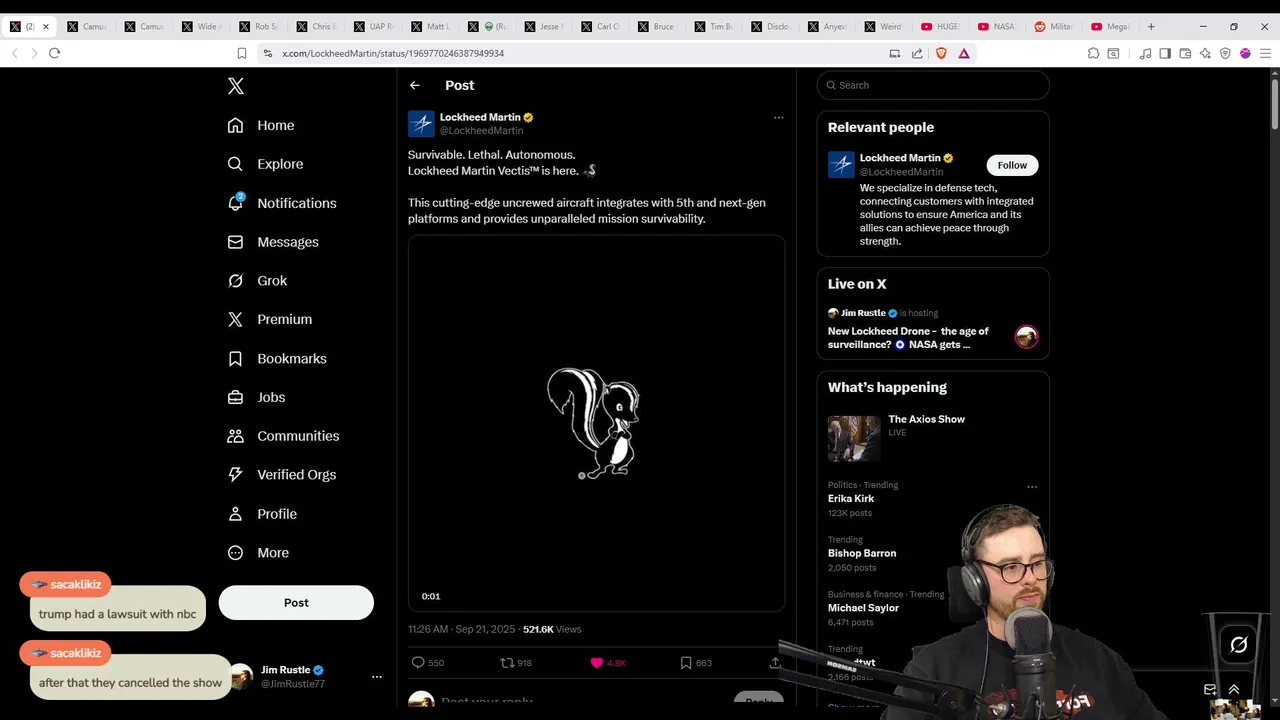
Task: Open the Home feed
Action: [261, 125]
